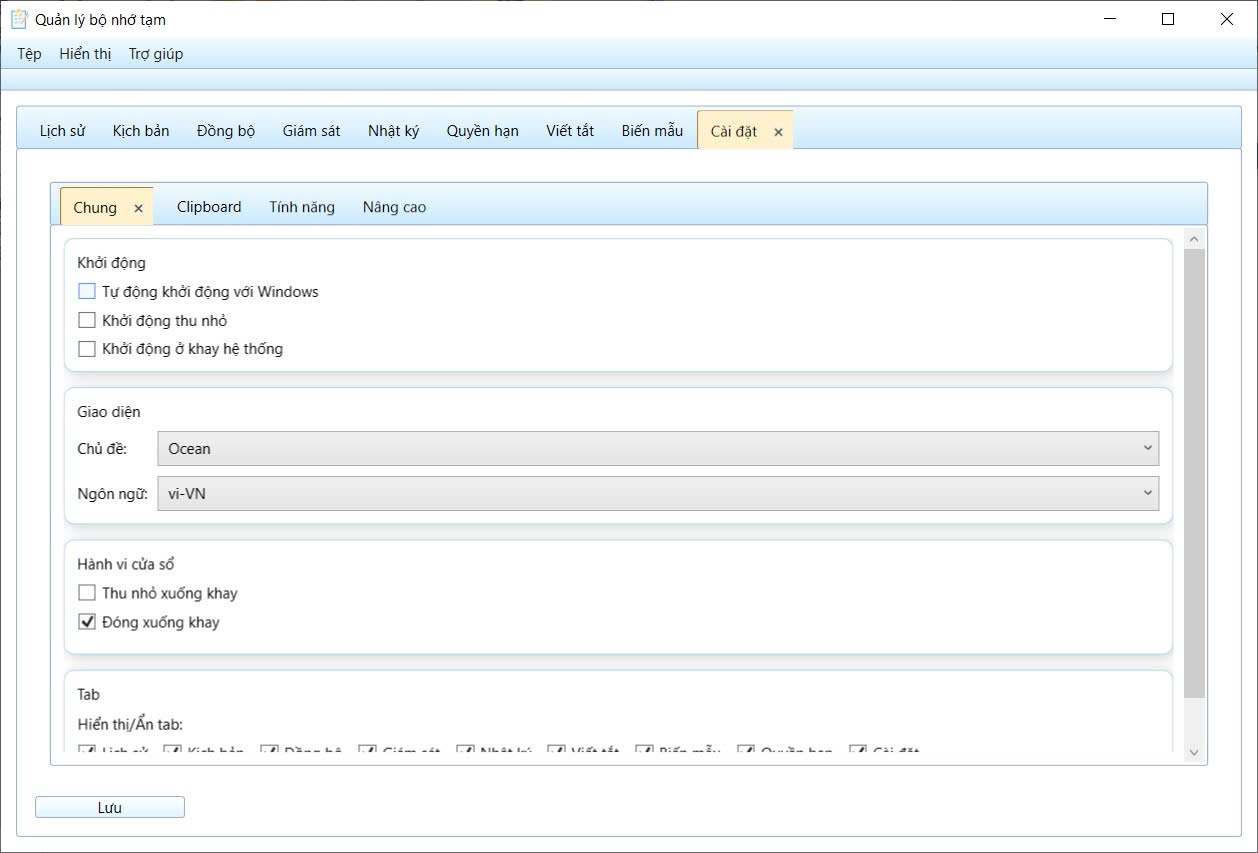Viewport: 1258px width, 853px height.
Task: Expand the Ngôn ngữ language dropdown
Action: tap(658, 493)
